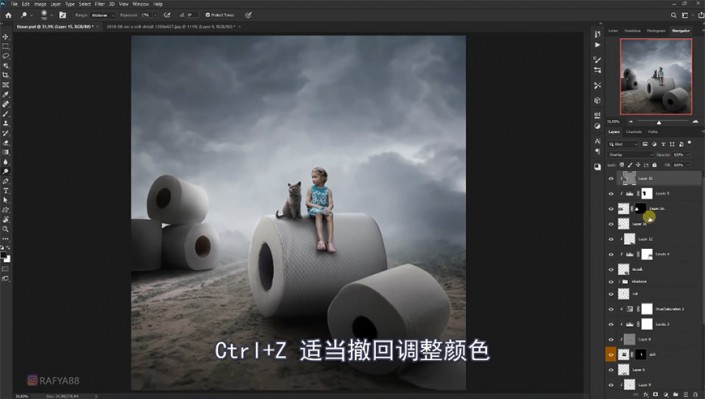705x399 pixels.
Task: Open the blend mode Overlay dropdown
Action: [x=630, y=155]
